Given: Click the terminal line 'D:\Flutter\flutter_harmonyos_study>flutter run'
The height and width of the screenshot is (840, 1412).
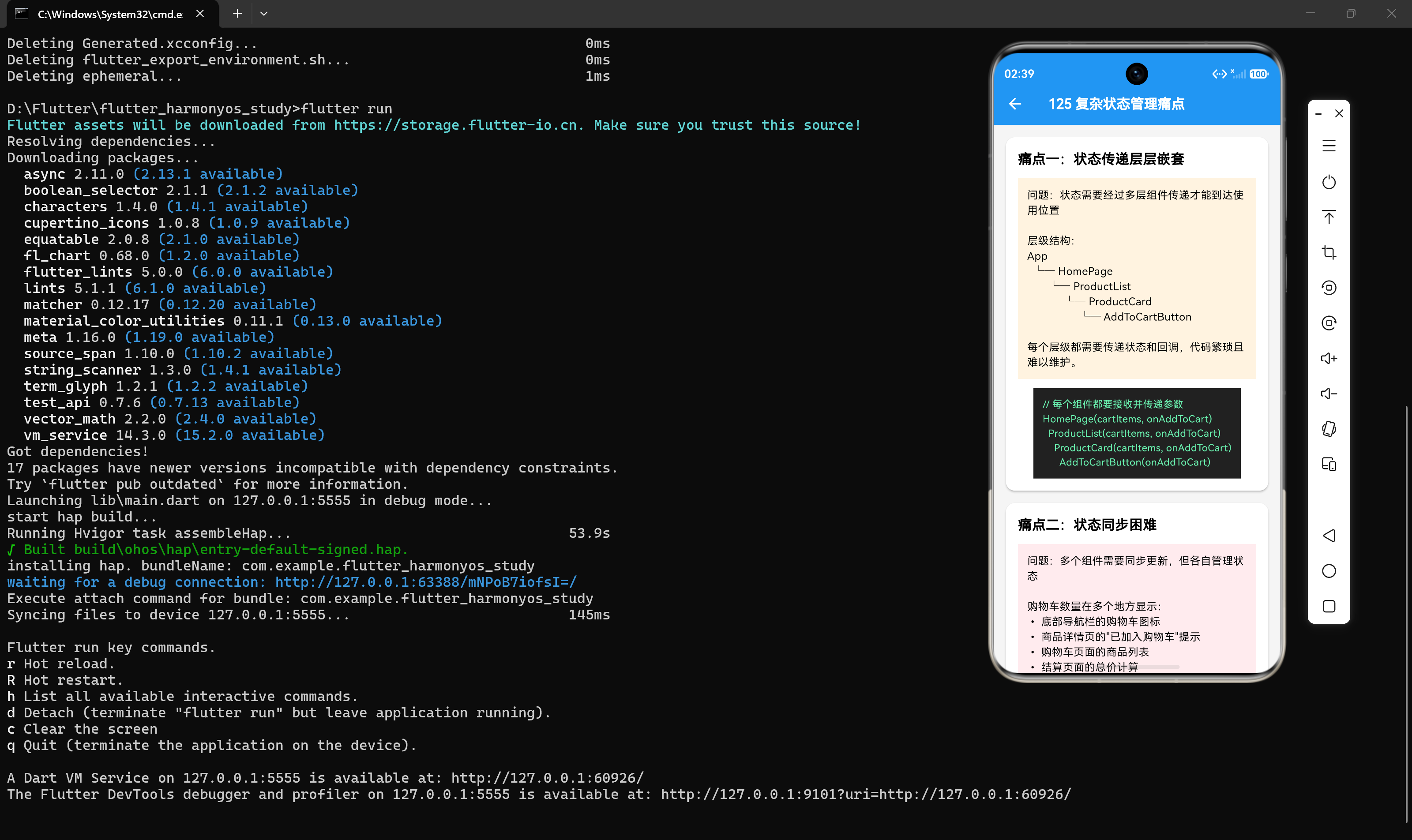Looking at the screenshot, I should [x=199, y=109].
